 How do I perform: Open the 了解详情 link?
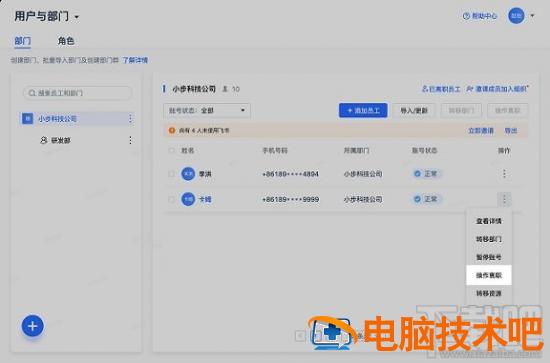[135, 60]
